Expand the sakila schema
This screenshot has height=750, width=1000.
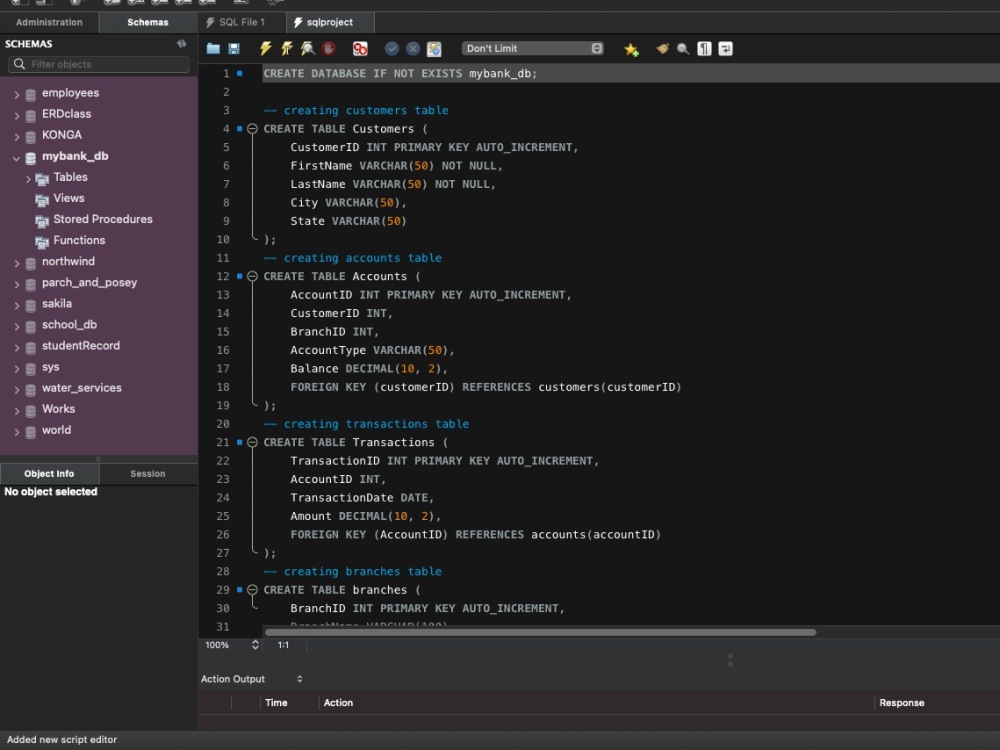pyautogui.click(x=17, y=305)
